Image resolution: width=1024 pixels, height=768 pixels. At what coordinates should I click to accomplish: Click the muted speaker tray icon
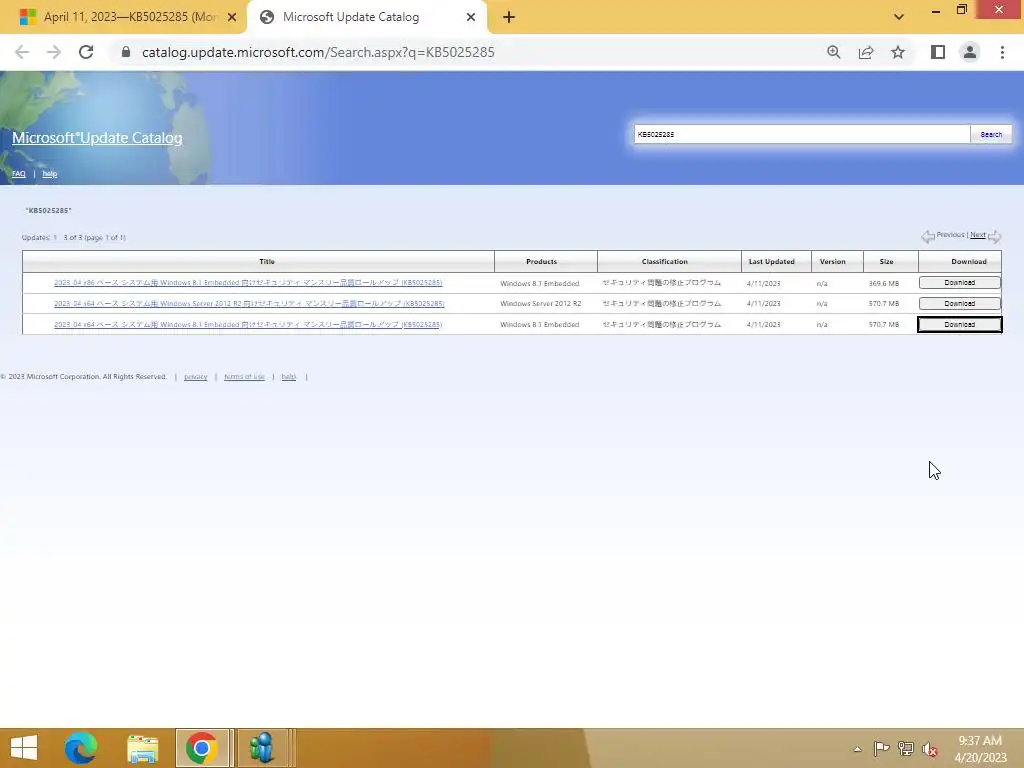930,749
